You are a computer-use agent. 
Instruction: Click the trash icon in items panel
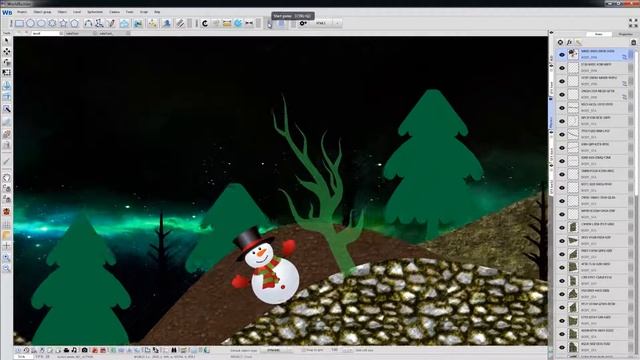click(633, 42)
